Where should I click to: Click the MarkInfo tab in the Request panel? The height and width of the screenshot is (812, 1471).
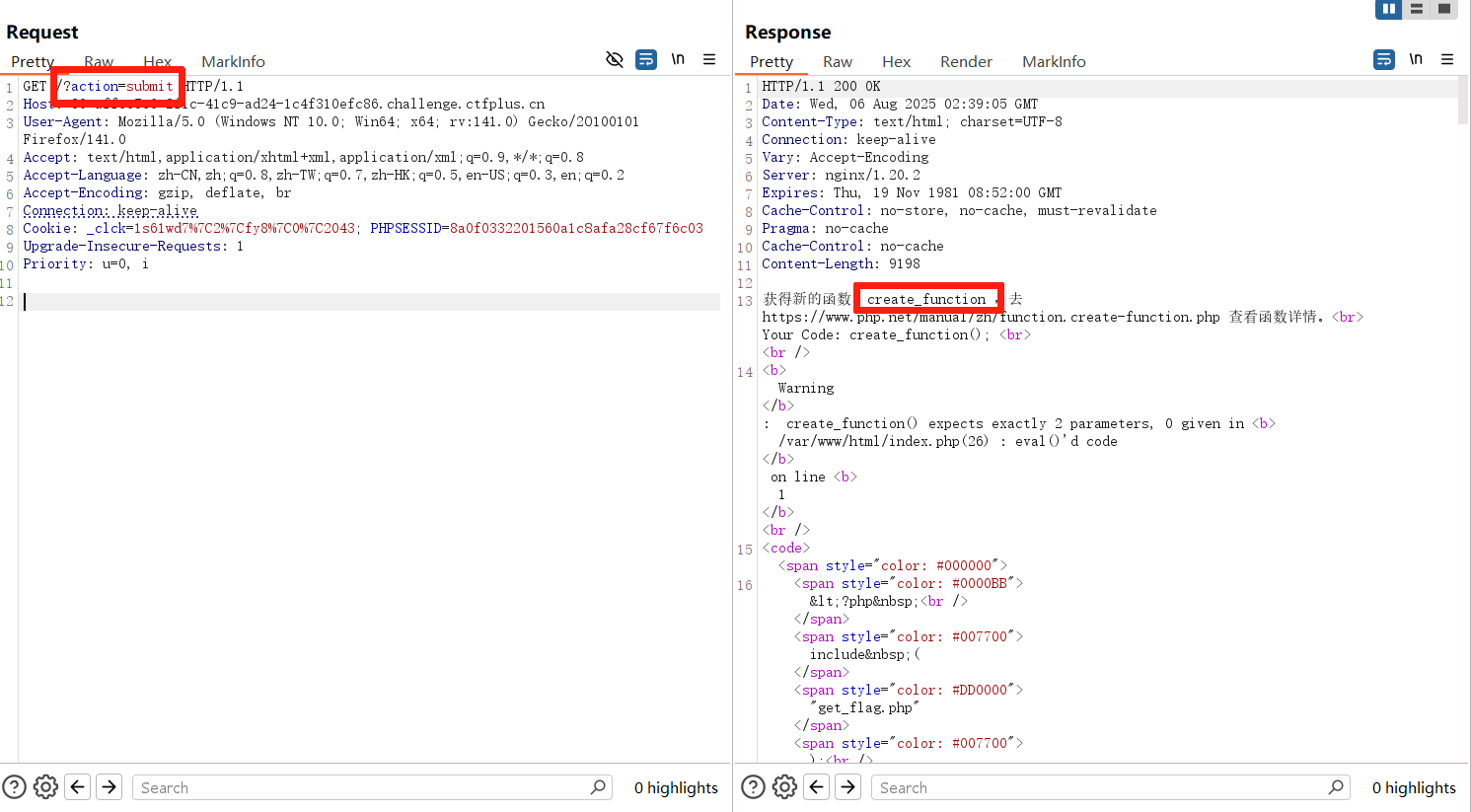tap(233, 61)
